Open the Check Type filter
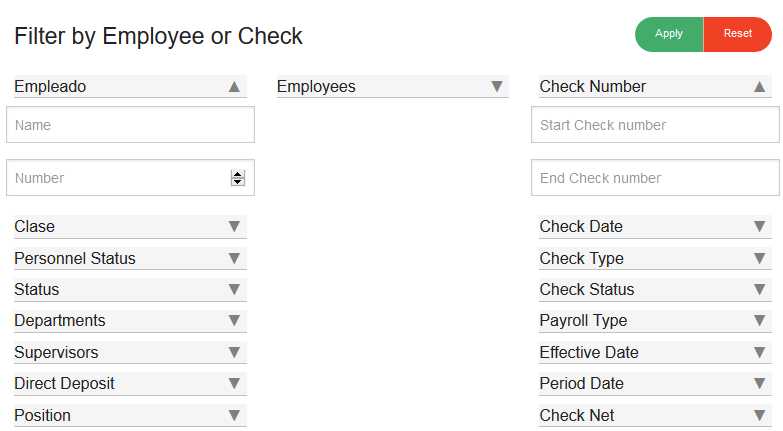The height and width of the screenshot is (431, 783). pyautogui.click(x=759, y=258)
